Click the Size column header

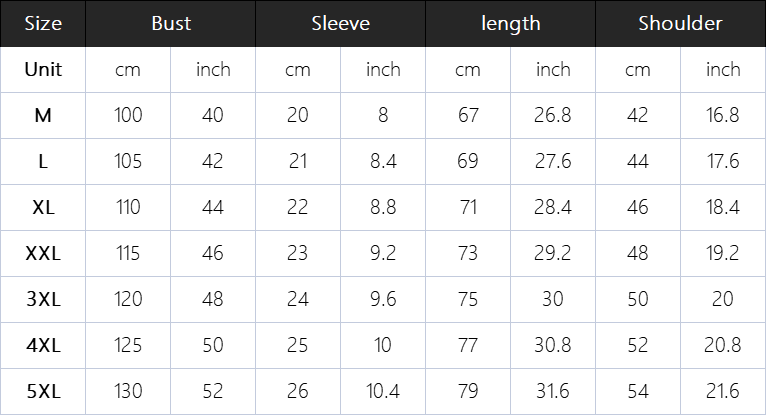pyautogui.click(x=43, y=24)
